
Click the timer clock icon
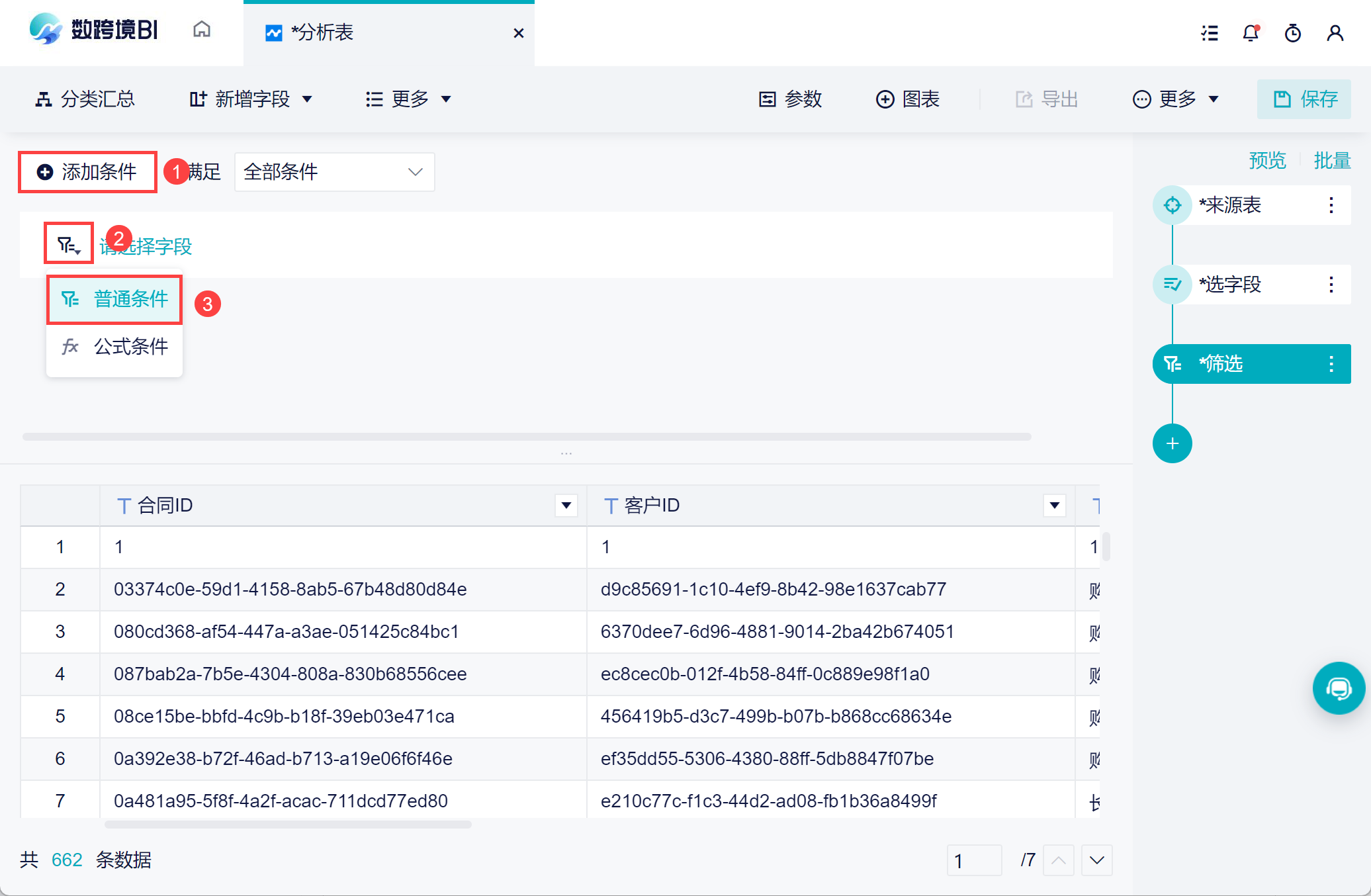(1292, 33)
